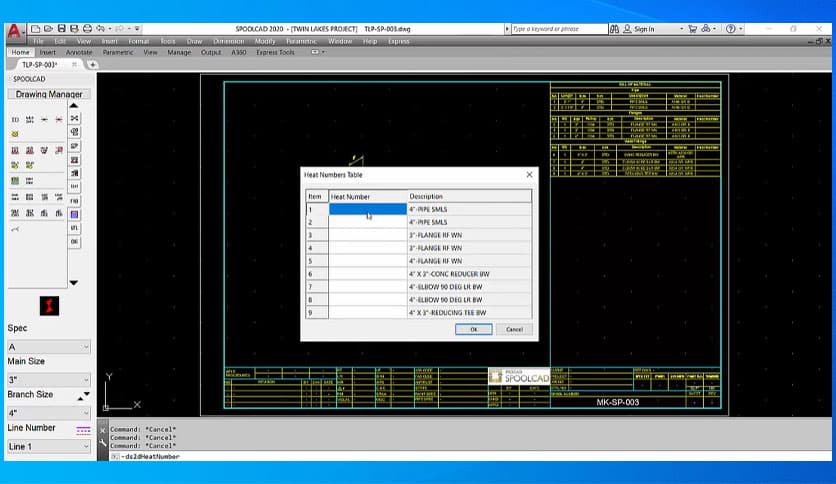Viewport: 836px width, 484px height.
Task: Add a new drawing tab with plus
Action: (x=92, y=64)
